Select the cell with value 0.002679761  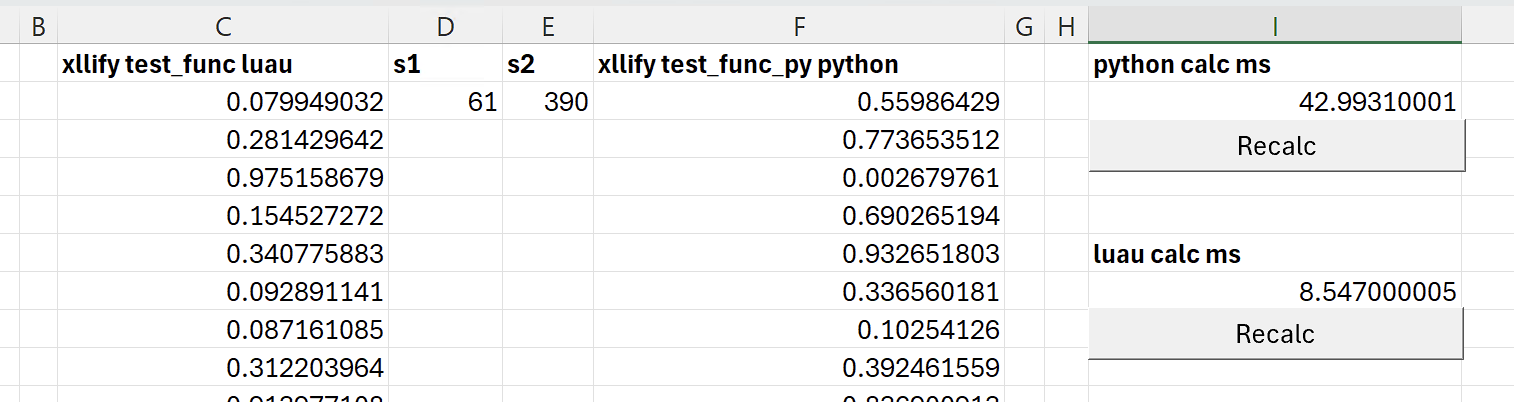(799, 177)
